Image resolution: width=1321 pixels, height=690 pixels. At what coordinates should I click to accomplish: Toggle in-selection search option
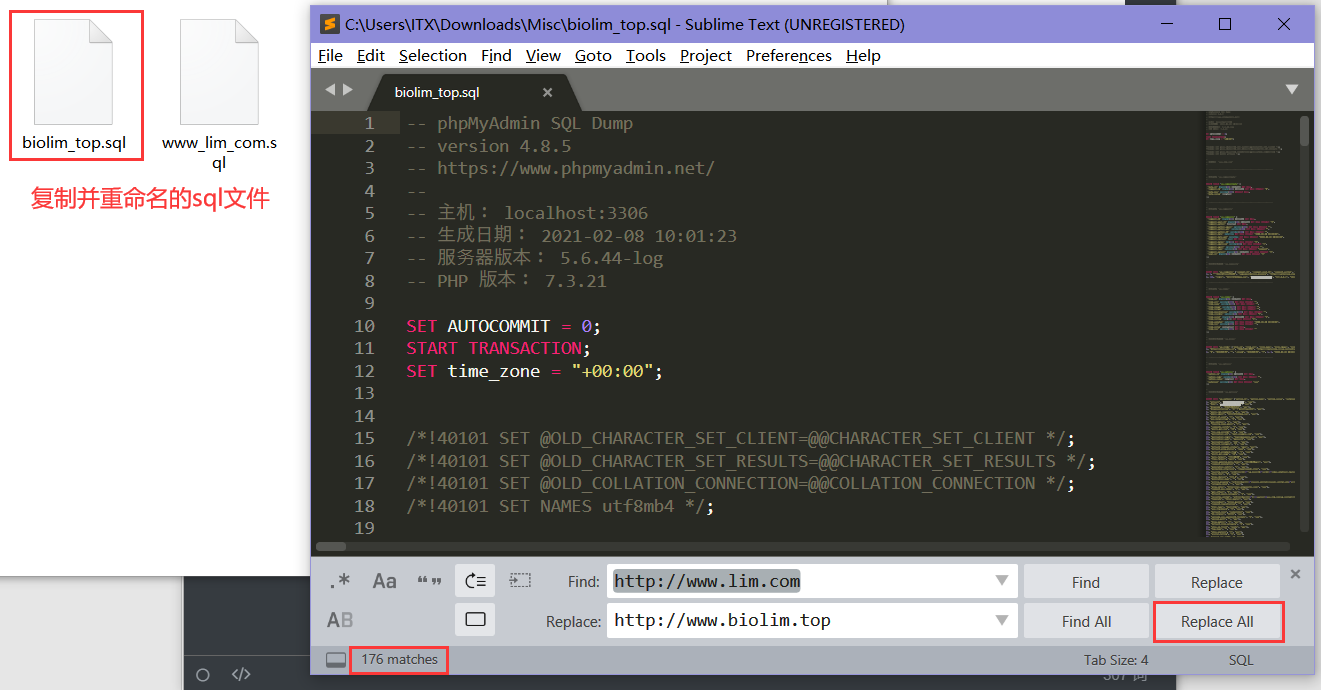pyautogui.click(x=520, y=581)
